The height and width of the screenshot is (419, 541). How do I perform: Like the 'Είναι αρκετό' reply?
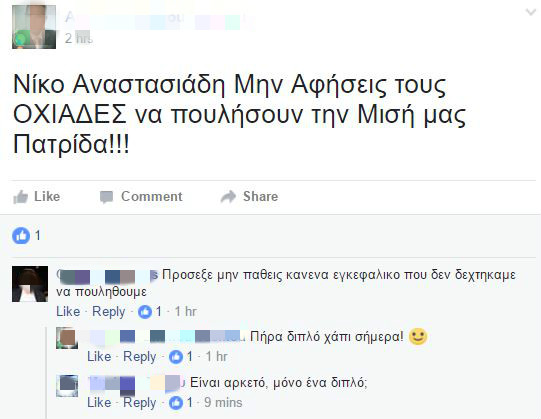(99, 403)
